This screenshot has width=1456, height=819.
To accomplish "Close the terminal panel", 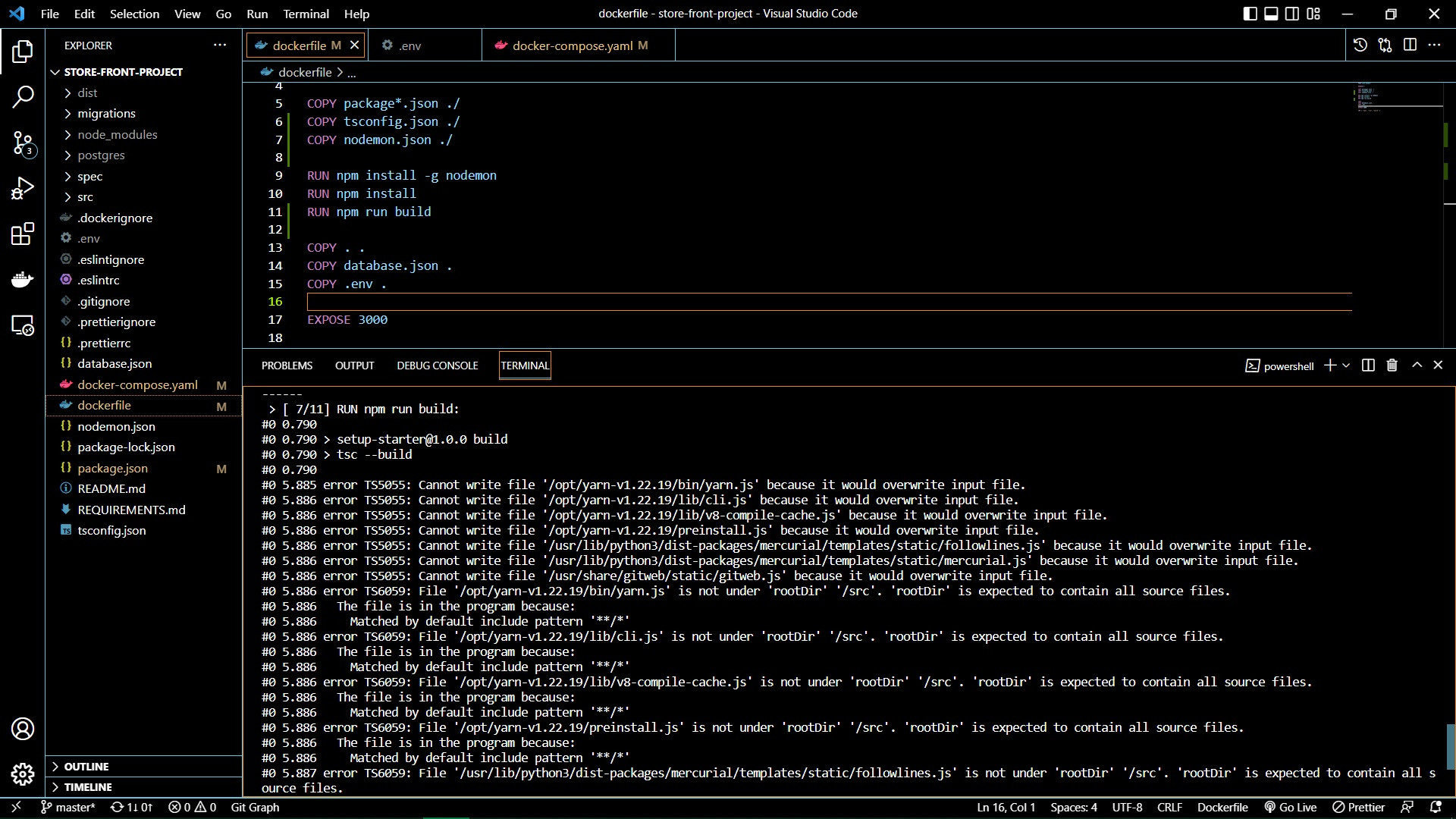I will [1438, 366].
